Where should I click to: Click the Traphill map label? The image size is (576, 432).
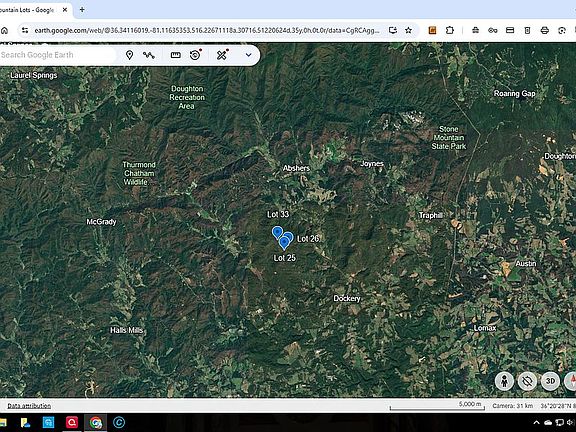click(431, 215)
